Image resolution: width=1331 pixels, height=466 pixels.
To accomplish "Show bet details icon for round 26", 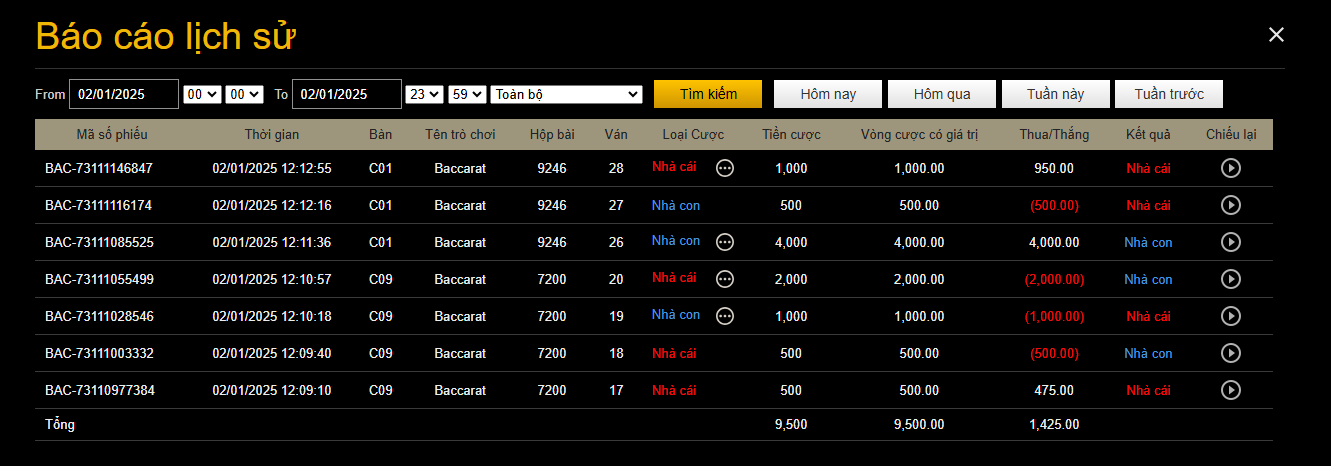I will click(x=725, y=242).
